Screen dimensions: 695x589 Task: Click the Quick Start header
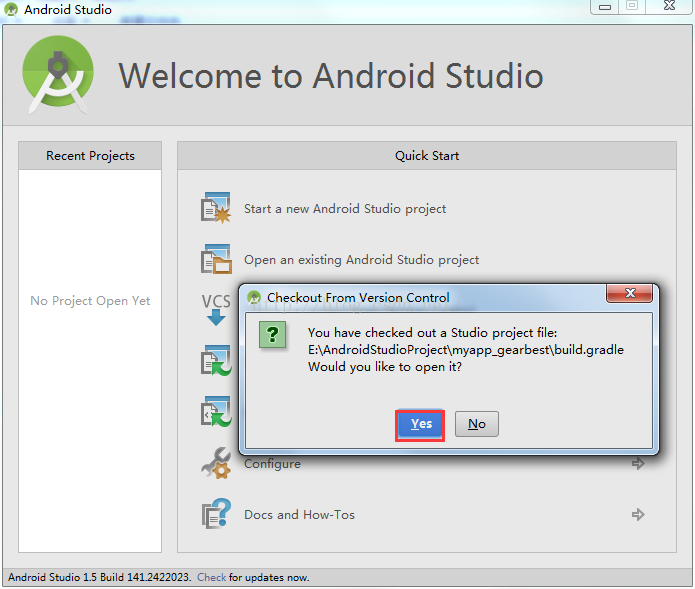click(427, 156)
